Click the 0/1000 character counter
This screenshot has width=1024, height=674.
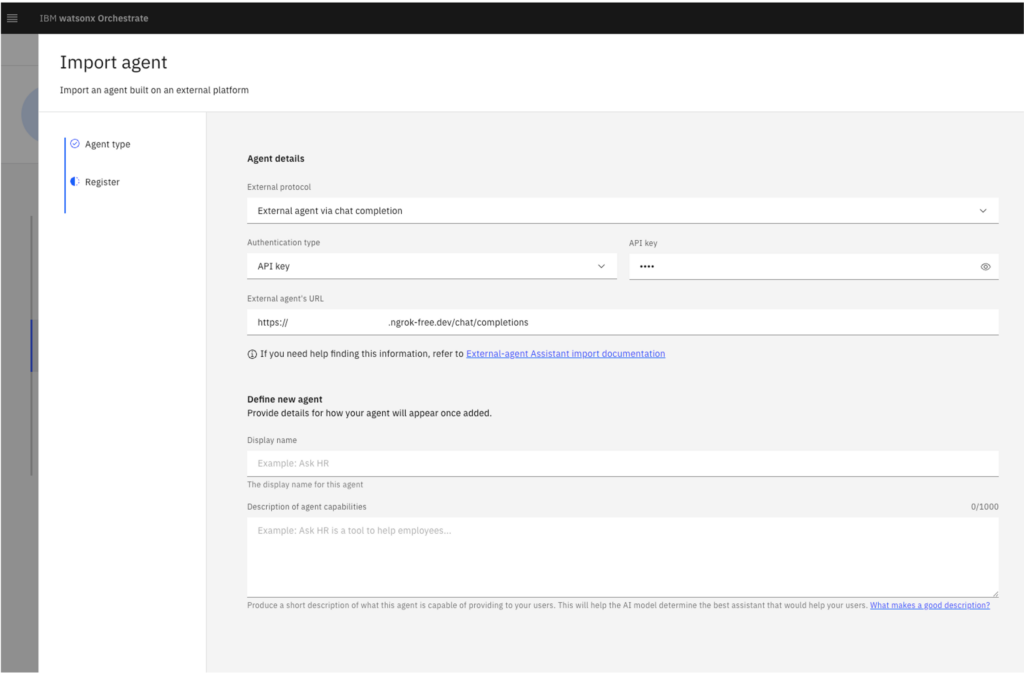coord(984,507)
